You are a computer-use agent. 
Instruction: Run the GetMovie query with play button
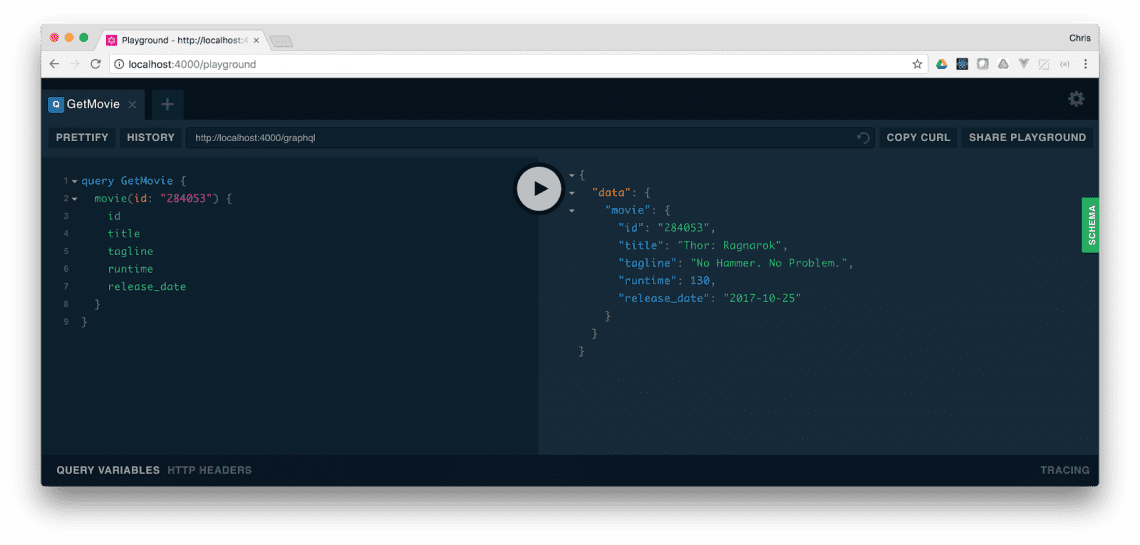539,188
